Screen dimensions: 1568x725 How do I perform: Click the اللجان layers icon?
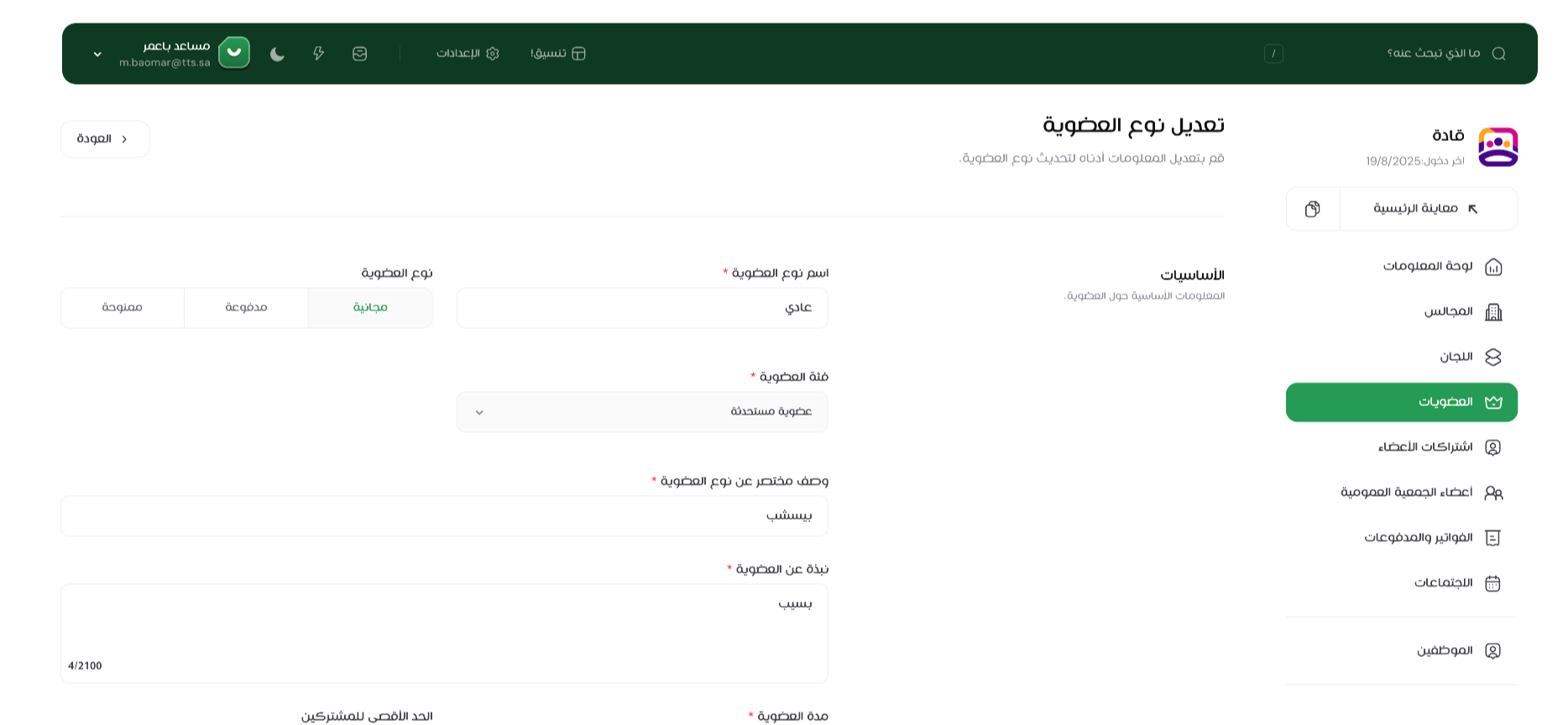click(x=1493, y=357)
